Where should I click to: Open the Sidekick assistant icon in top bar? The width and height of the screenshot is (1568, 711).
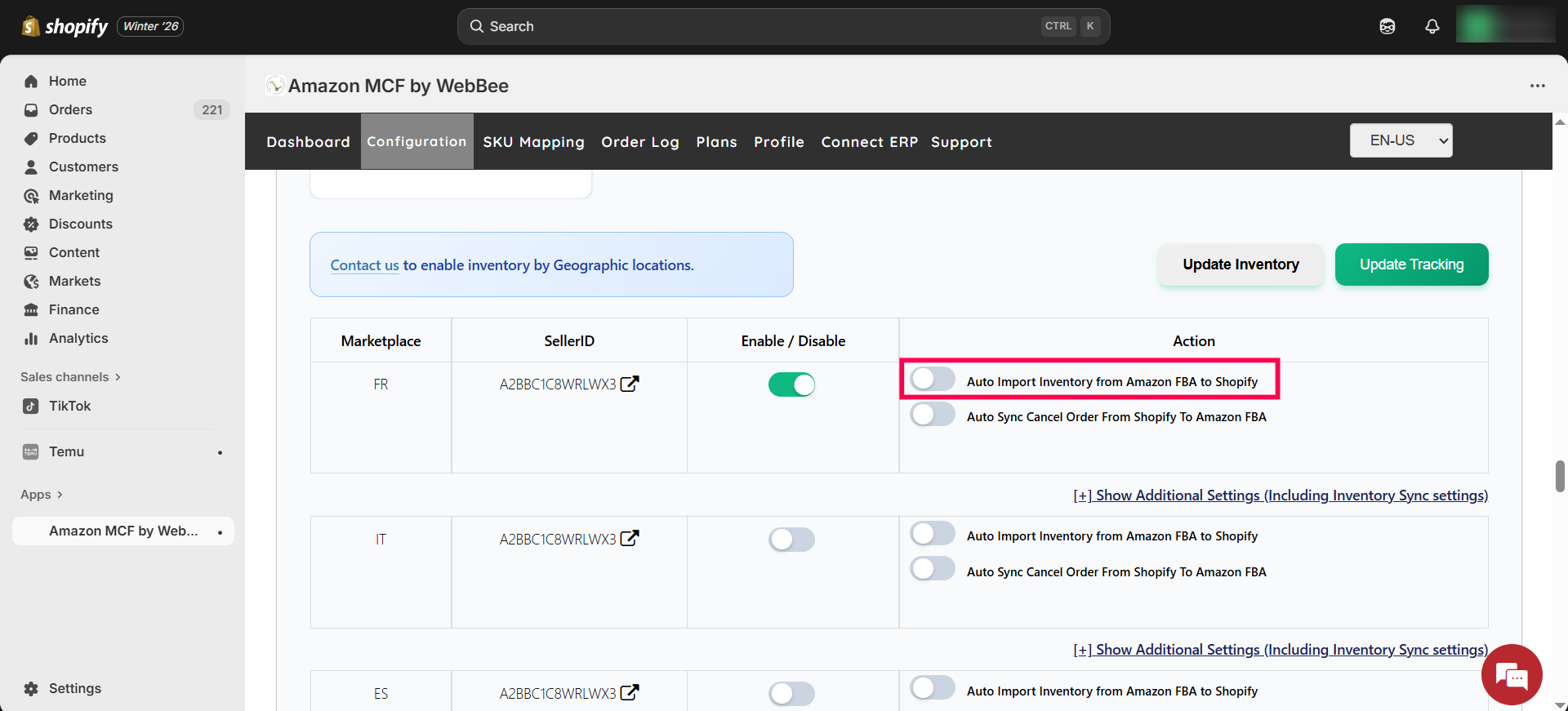1387,27
